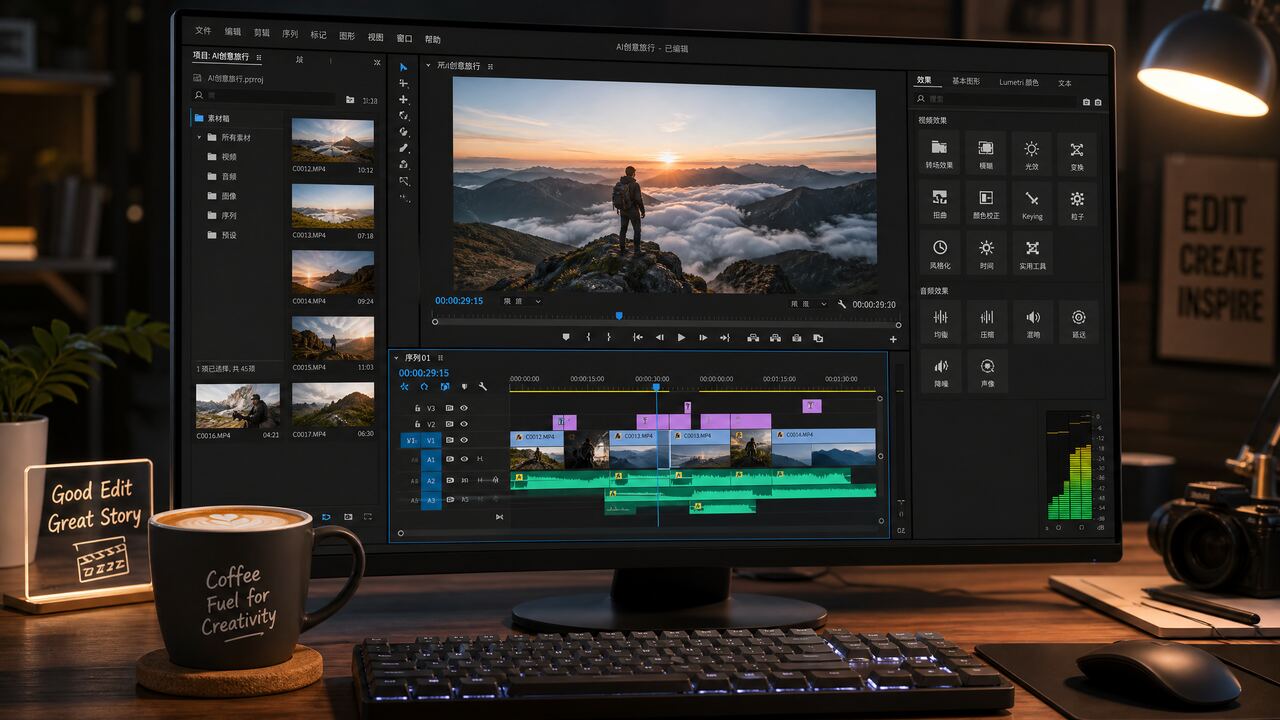Open the Keying effects category
Image resolution: width=1280 pixels, height=720 pixels.
pos(1032,203)
